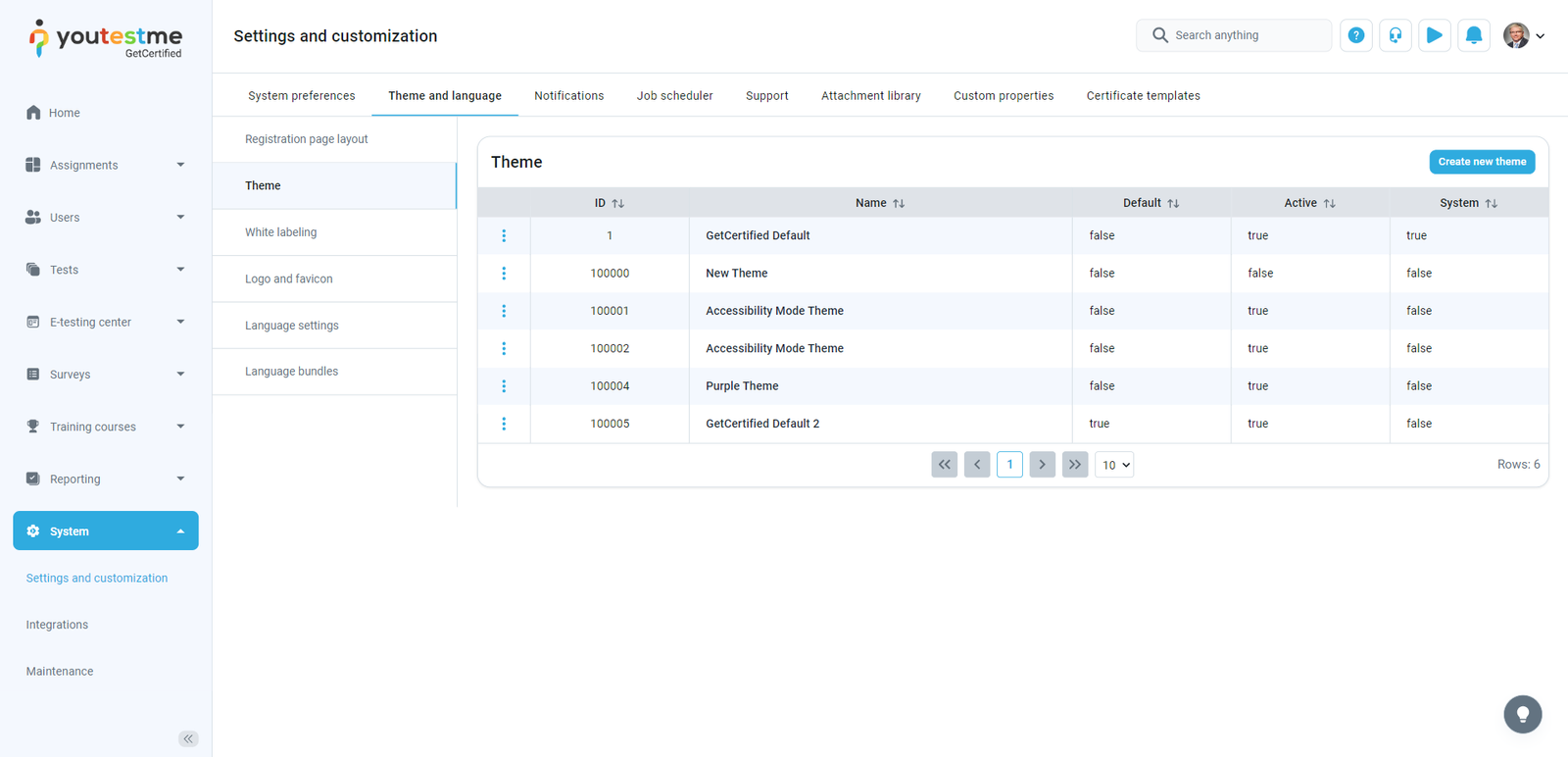The image size is (1568, 757).
Task: Switch to the Notifications tab
Action: coord(568,96)
